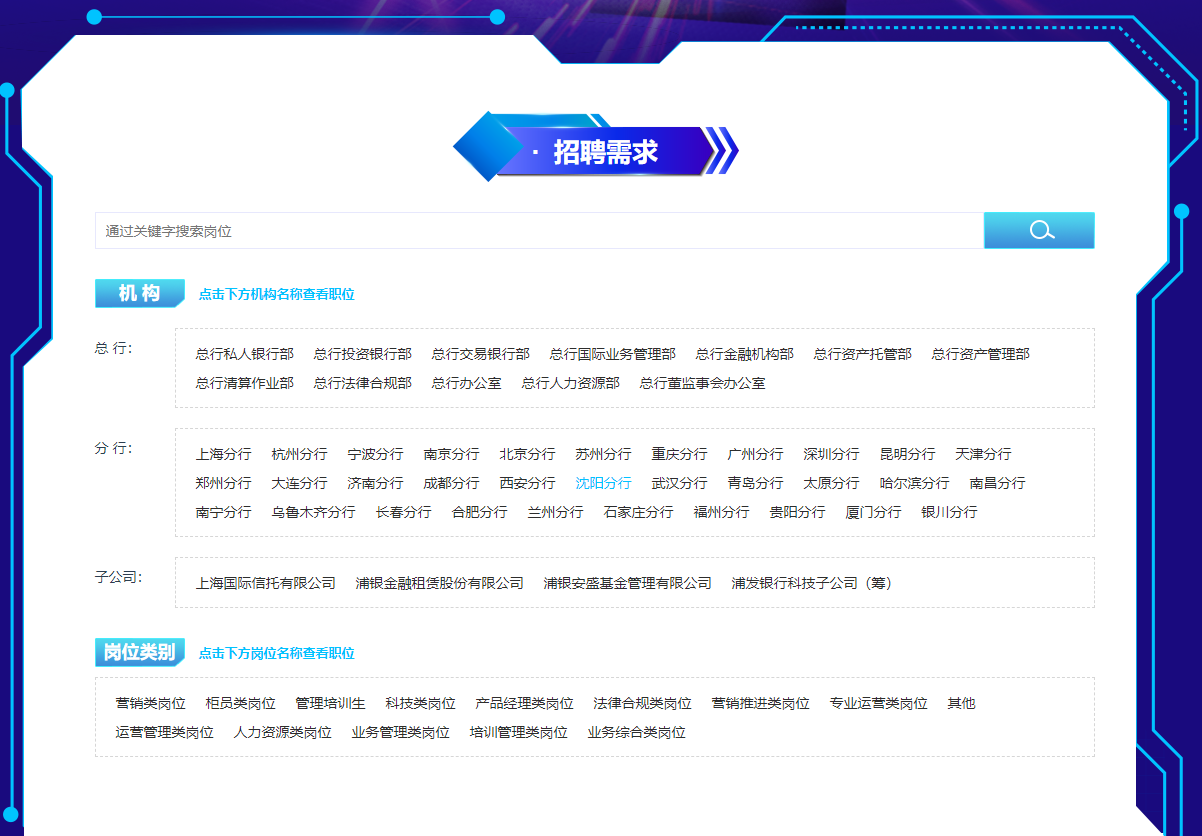This screenshot has height=836, width=1202.
Task: Pick 郑州分行 branch
Action: coord(224,483)
